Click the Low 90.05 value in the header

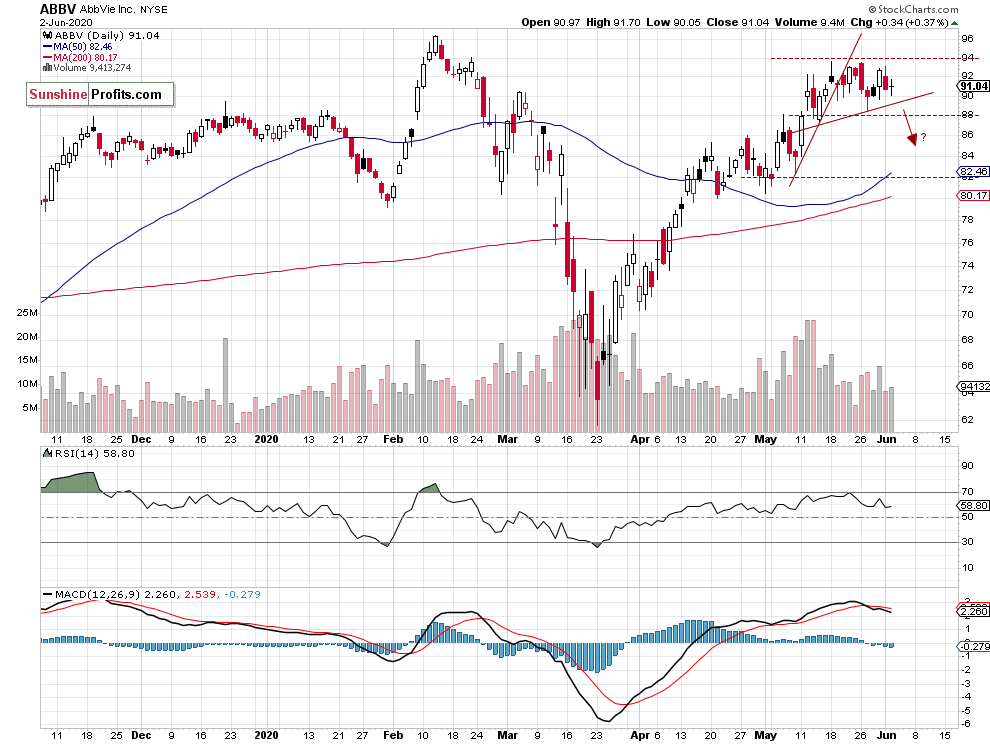tap(673, 22)
